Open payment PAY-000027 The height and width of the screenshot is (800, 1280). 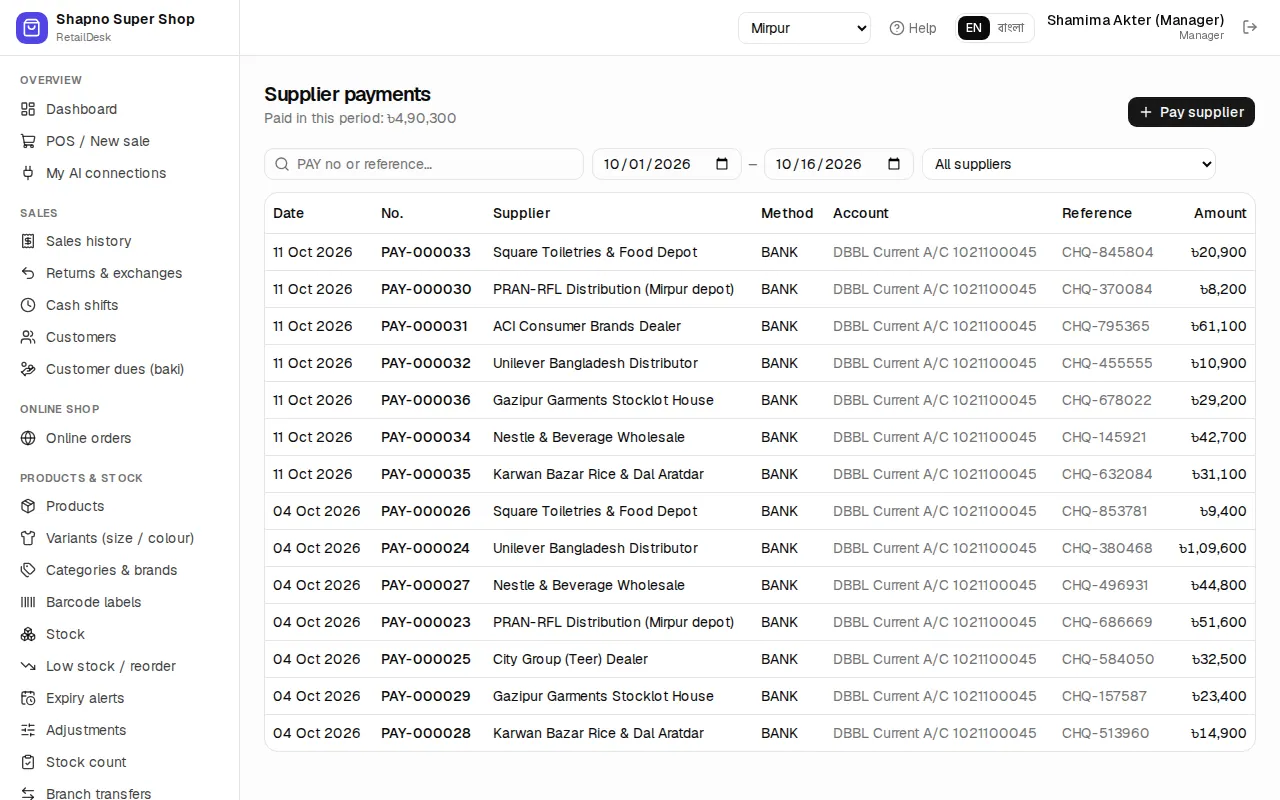426,585
